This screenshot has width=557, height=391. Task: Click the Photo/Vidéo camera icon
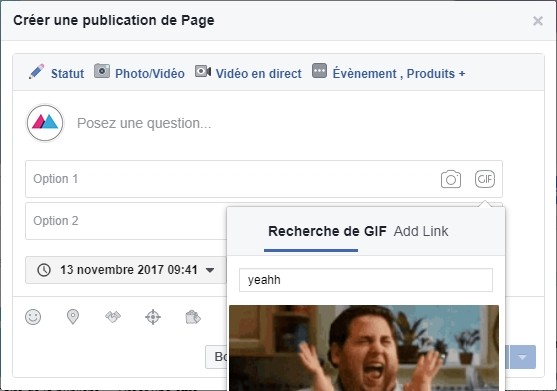102,71
